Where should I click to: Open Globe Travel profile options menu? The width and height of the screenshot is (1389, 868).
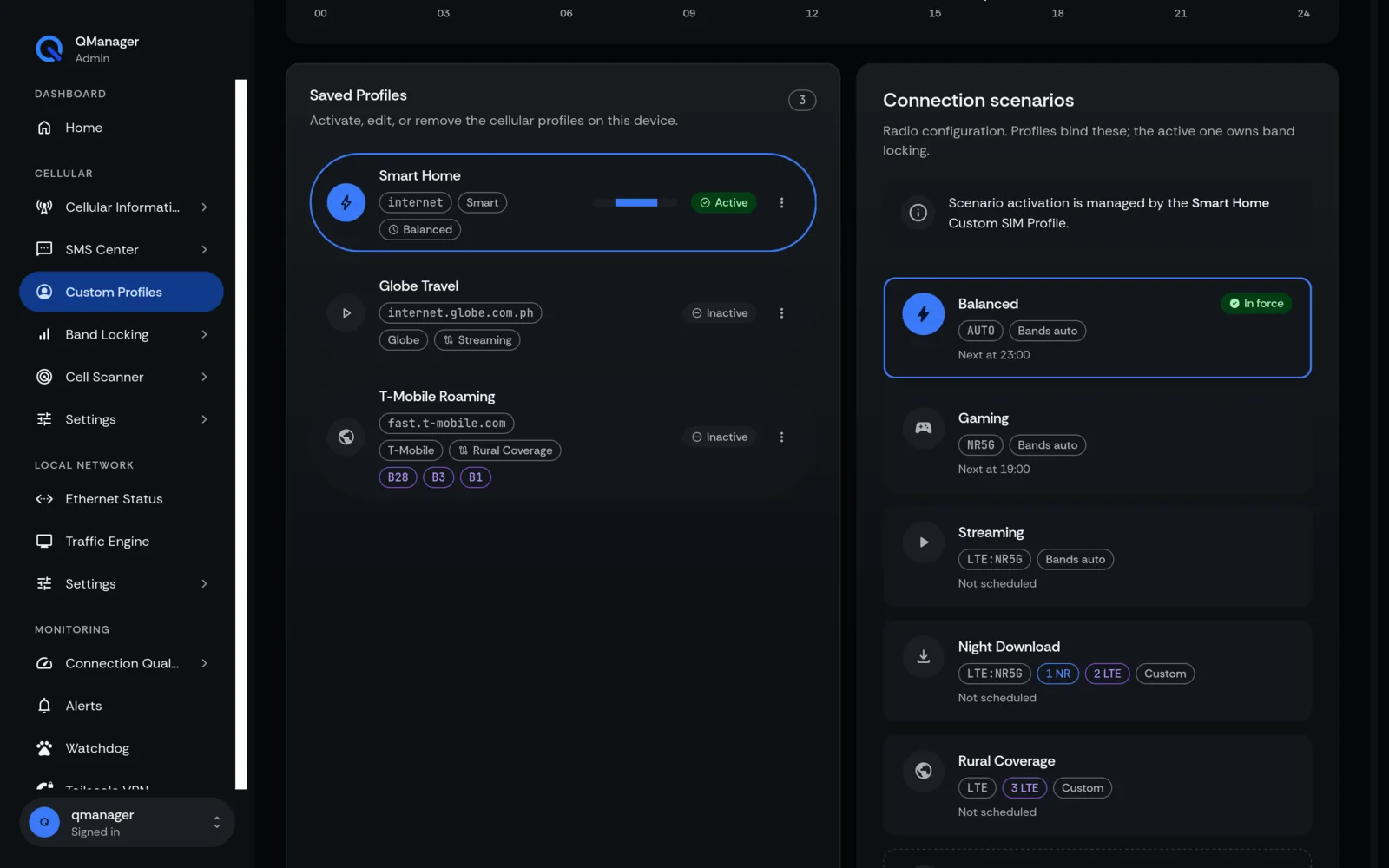[x=781, y=313]
